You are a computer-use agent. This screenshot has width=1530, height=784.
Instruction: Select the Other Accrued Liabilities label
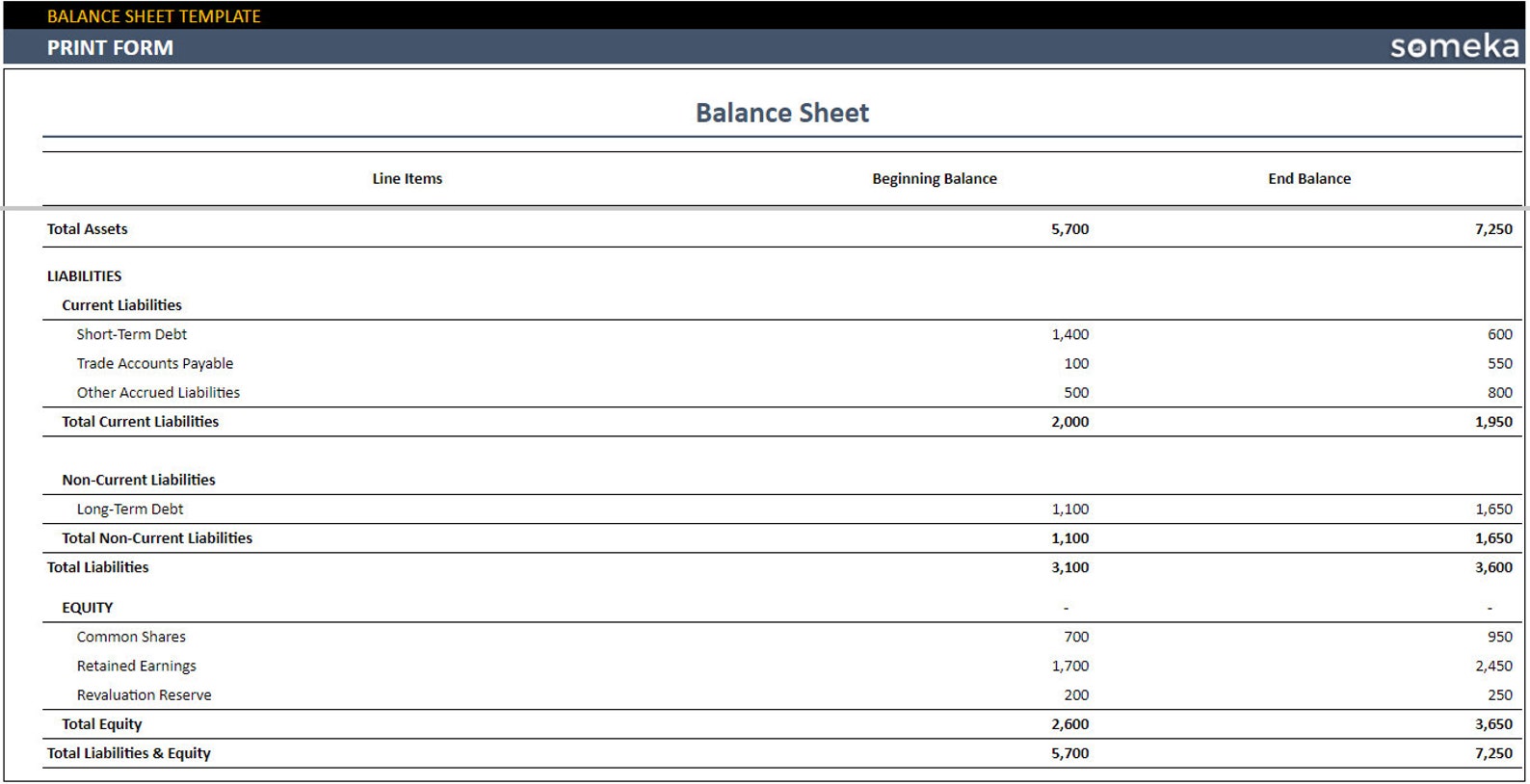(158, 393)
